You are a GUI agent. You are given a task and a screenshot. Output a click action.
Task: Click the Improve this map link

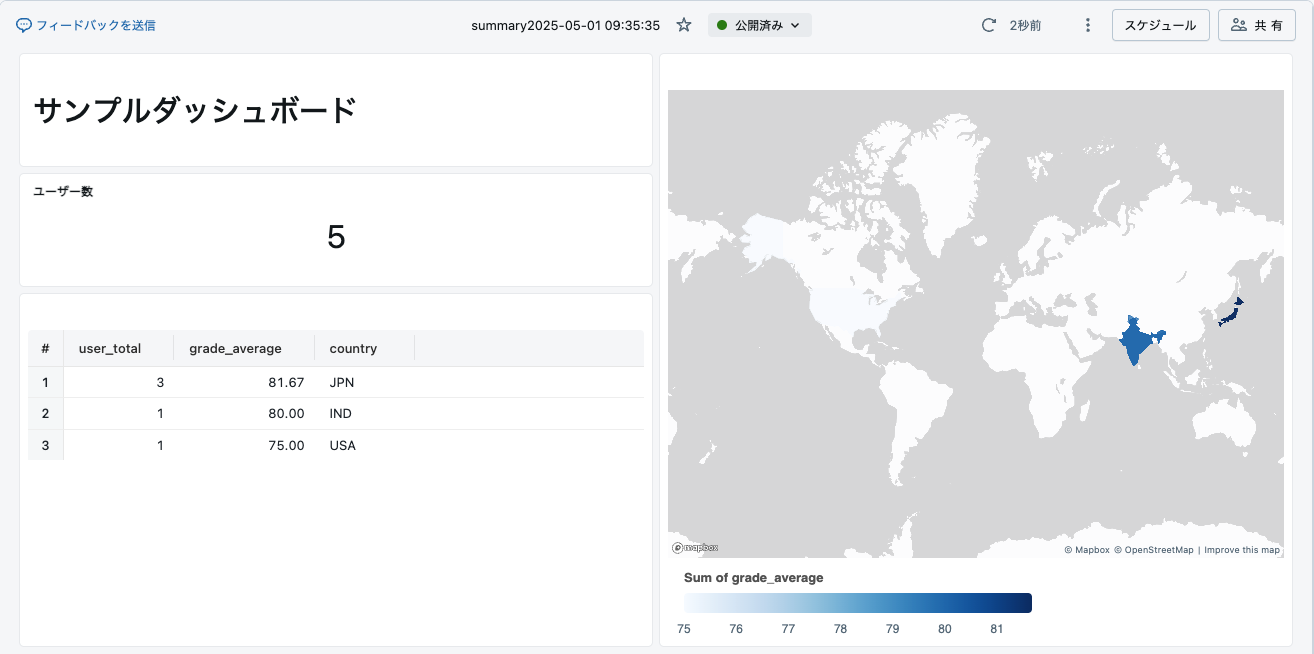coord(1242,550)
